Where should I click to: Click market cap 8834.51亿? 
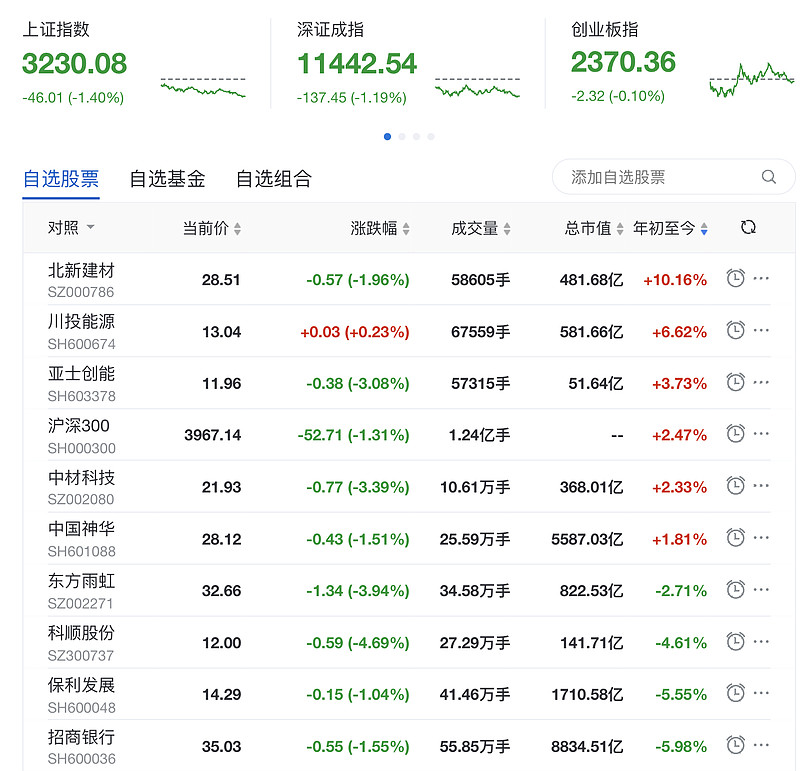587,747
